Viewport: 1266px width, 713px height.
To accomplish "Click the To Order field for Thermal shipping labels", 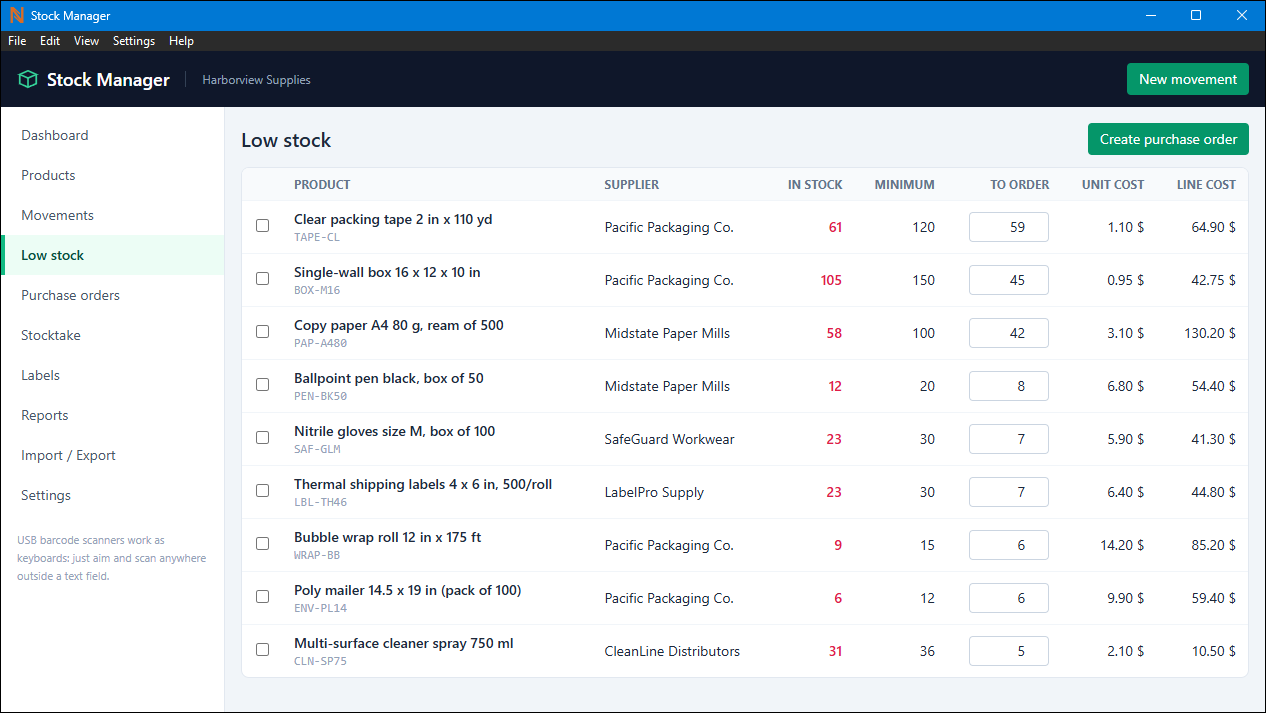I will click(1009, 492).
